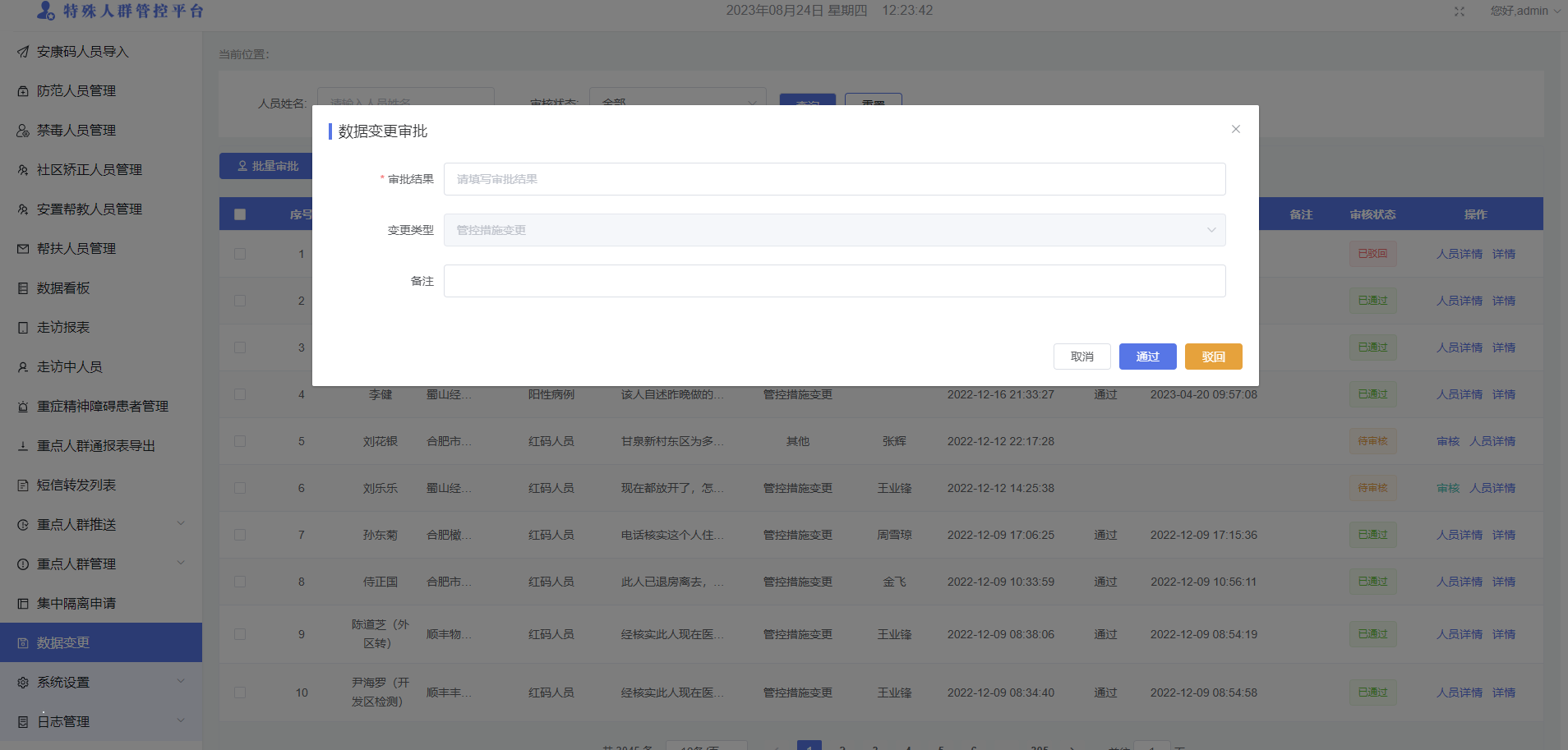This screenshot has height=750, width=1568.
Task: Check the checkbox for row 6 刘乐乐
Action: coord(240,488)
